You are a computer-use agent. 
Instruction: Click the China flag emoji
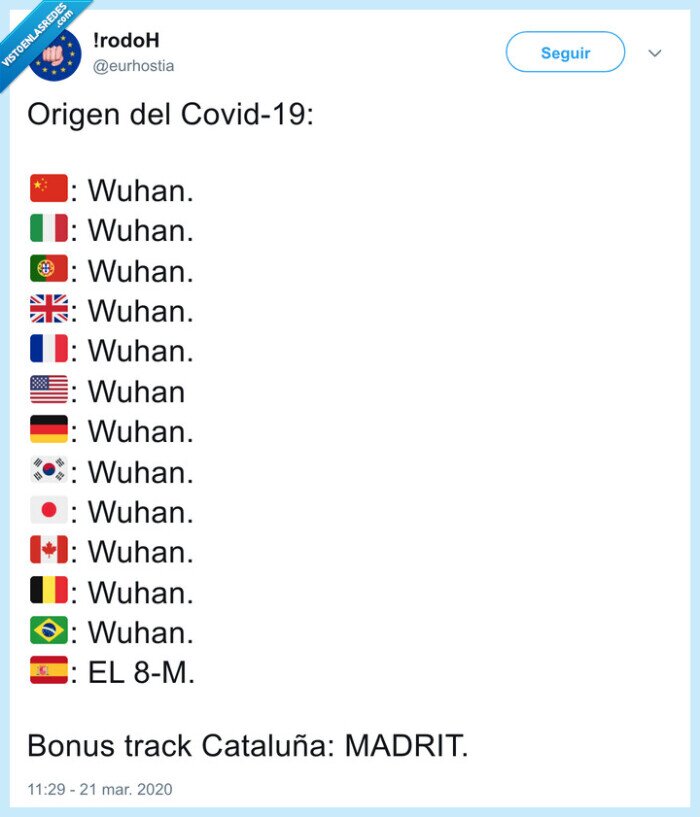pyautogui.click(x=51, y=189)
